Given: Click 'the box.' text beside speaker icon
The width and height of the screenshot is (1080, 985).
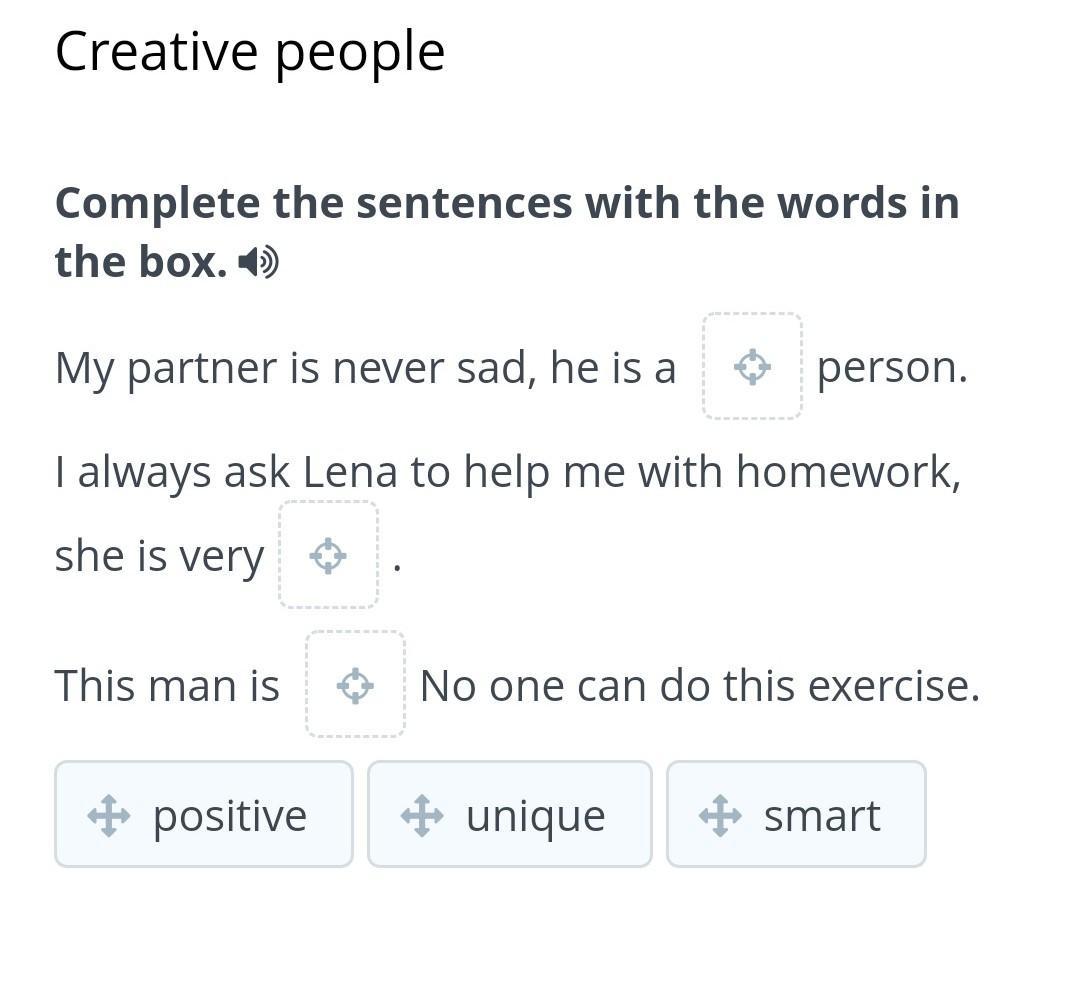Looking at the screenshot, I should pos(141,262).
